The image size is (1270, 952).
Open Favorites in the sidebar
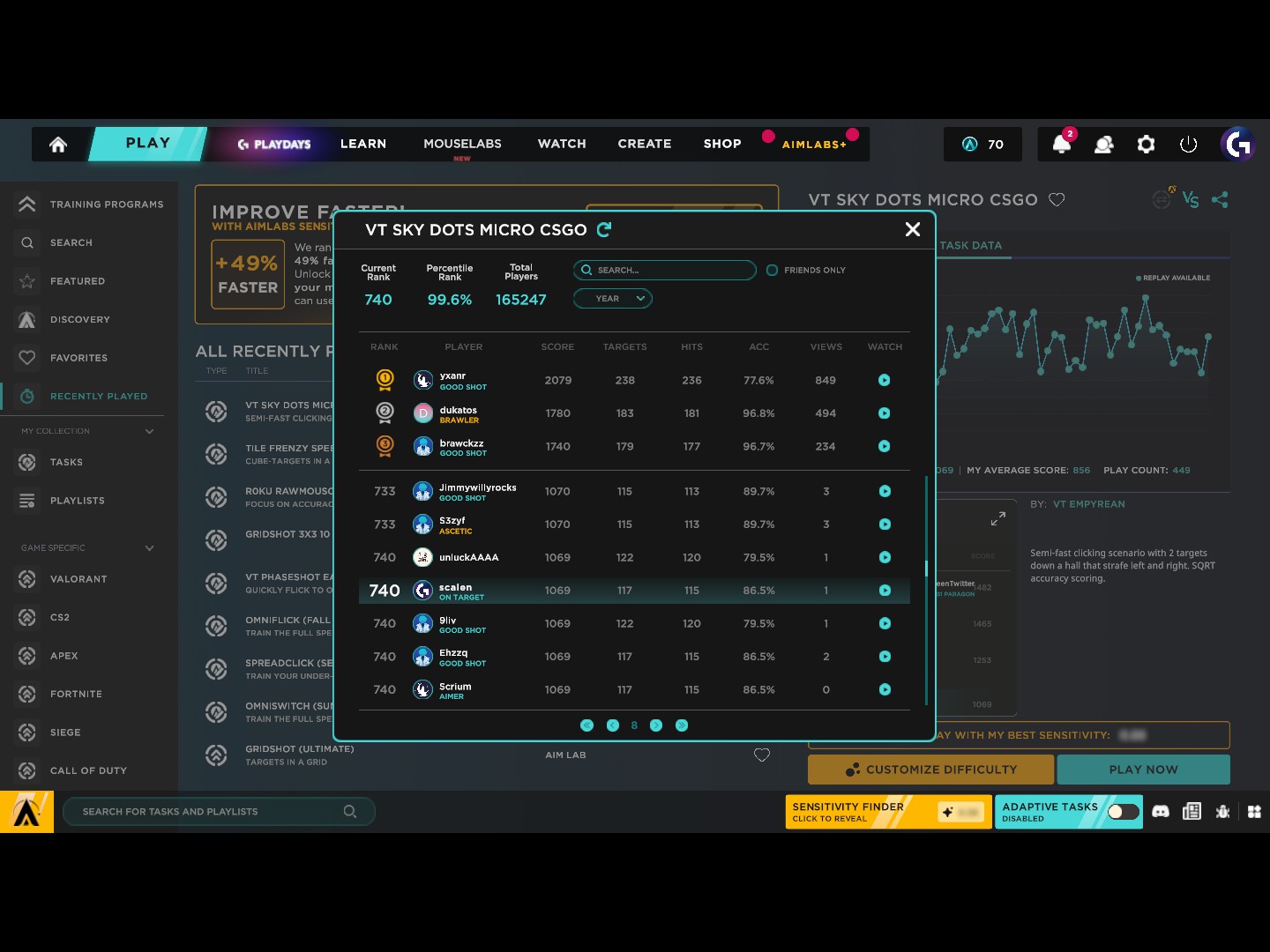(63, 358)
